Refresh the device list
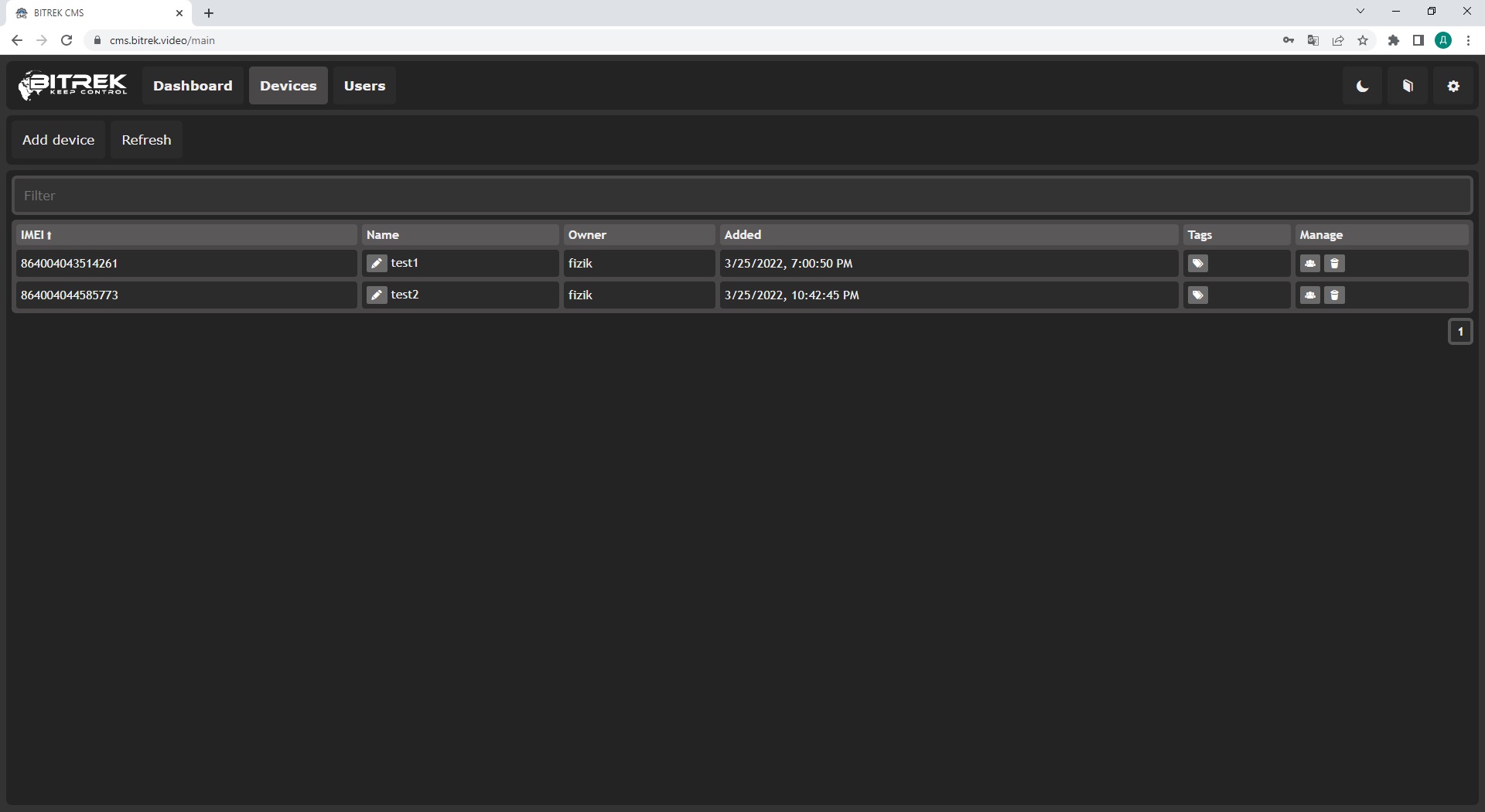Viewport: 1485px width, 812px height. [x=146, y=140]
